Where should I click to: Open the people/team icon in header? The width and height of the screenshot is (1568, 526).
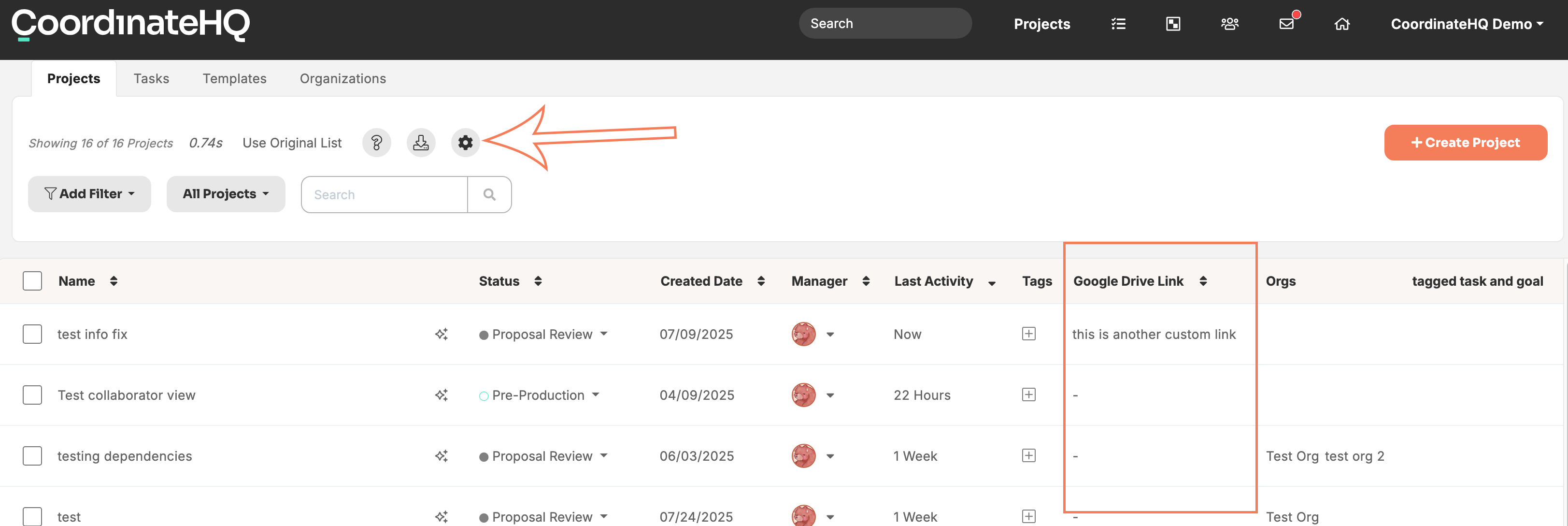1229,24
